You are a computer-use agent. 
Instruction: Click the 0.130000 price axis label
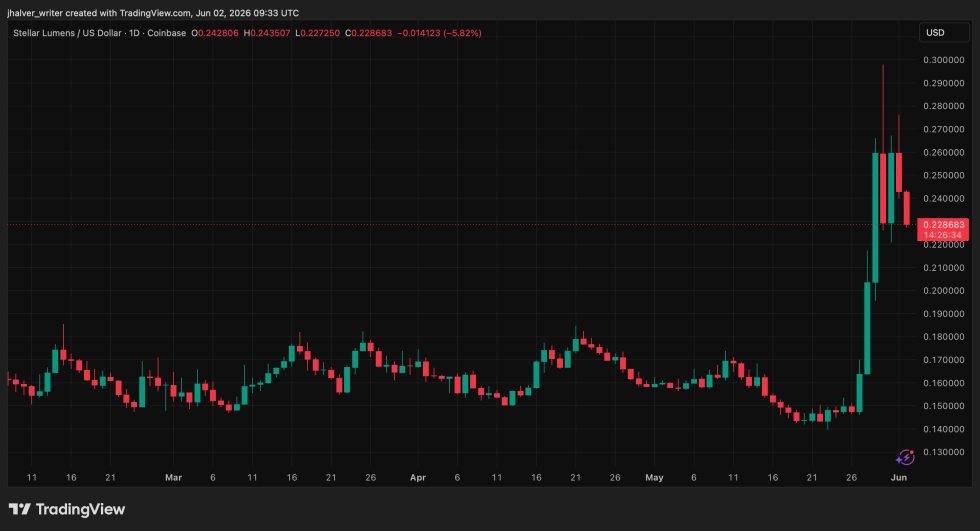(943, 452)
